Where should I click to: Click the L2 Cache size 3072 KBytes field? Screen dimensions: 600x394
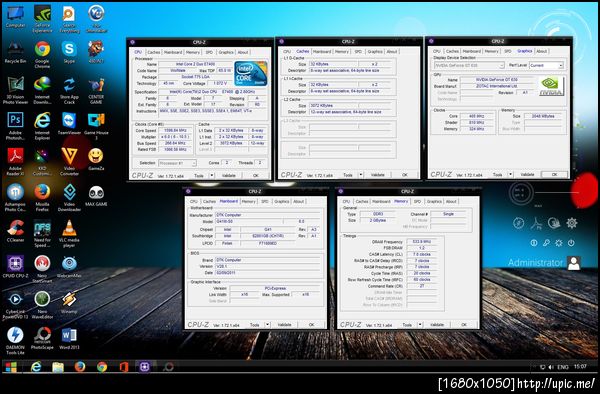point(333,105)
